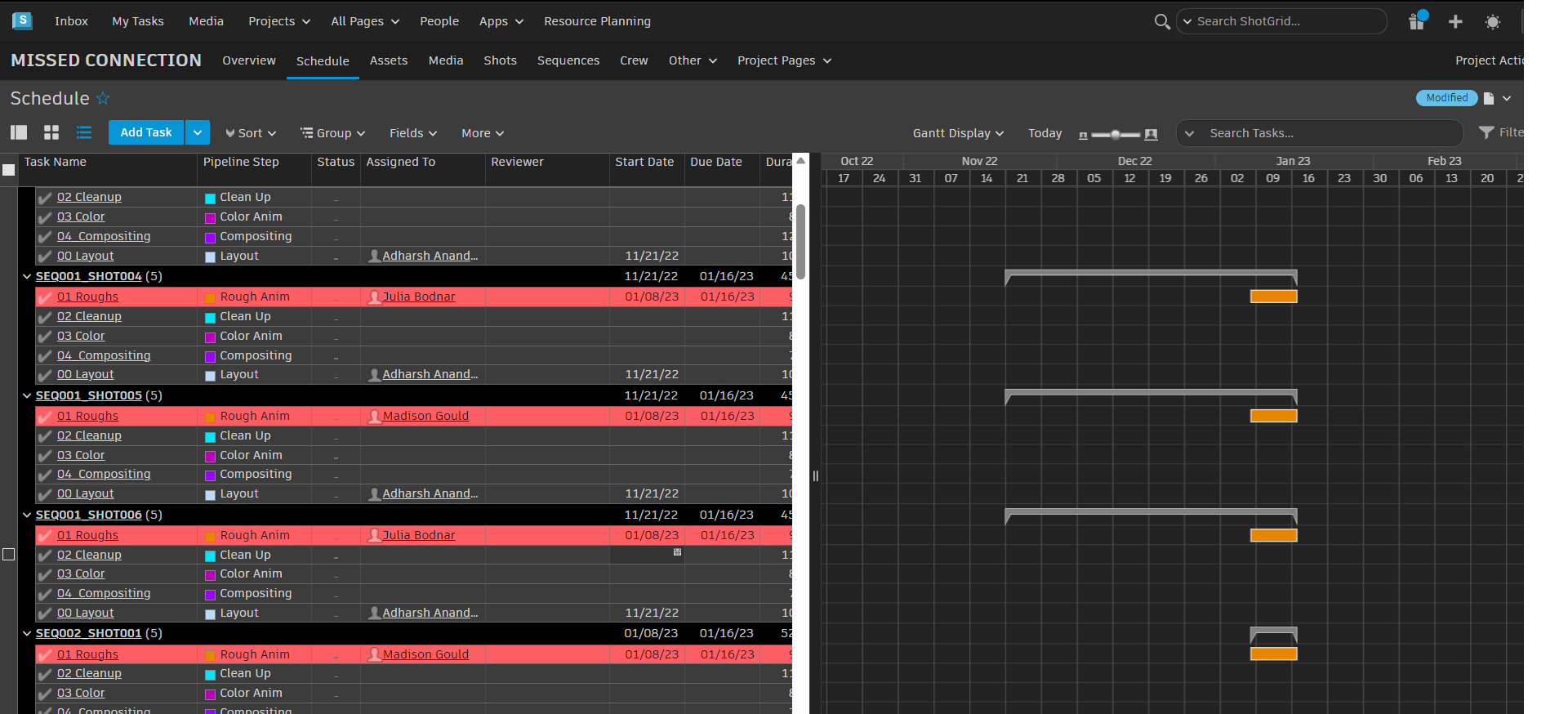The height and width of the screenshot is (714, 1568).
Task: Focus the Search ShotGrid field
Action: (1282, 21)
